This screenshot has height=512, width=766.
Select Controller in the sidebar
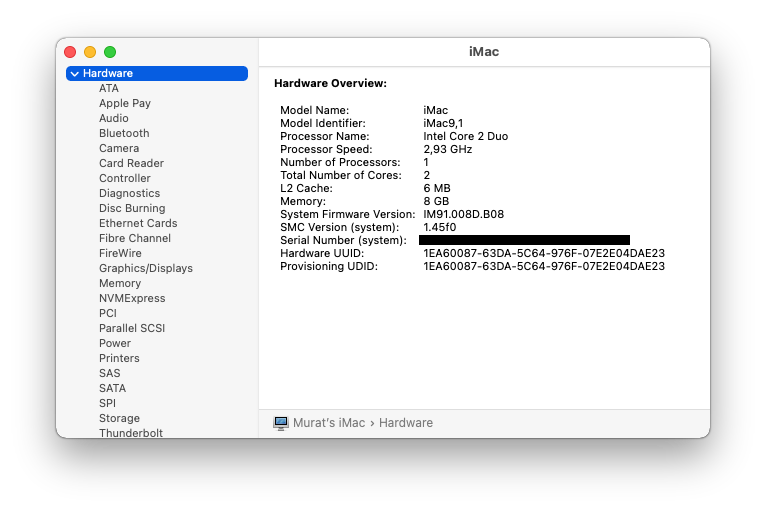coord(125,178)
